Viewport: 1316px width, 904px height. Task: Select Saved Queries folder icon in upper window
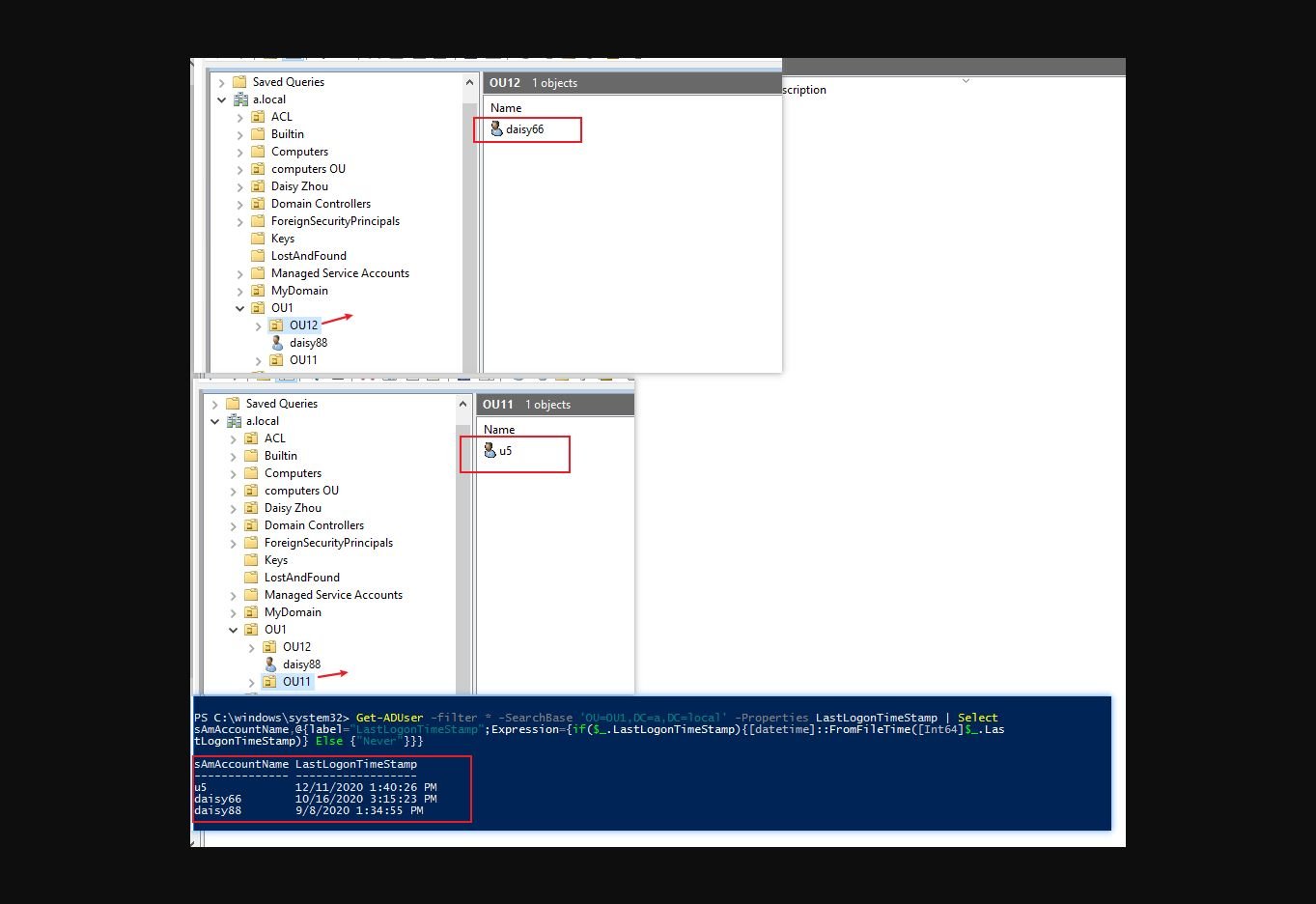[239, 82]
